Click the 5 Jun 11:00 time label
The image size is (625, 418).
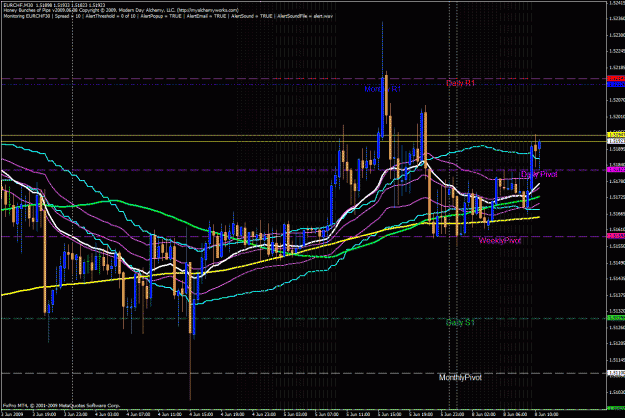[359, 414]
